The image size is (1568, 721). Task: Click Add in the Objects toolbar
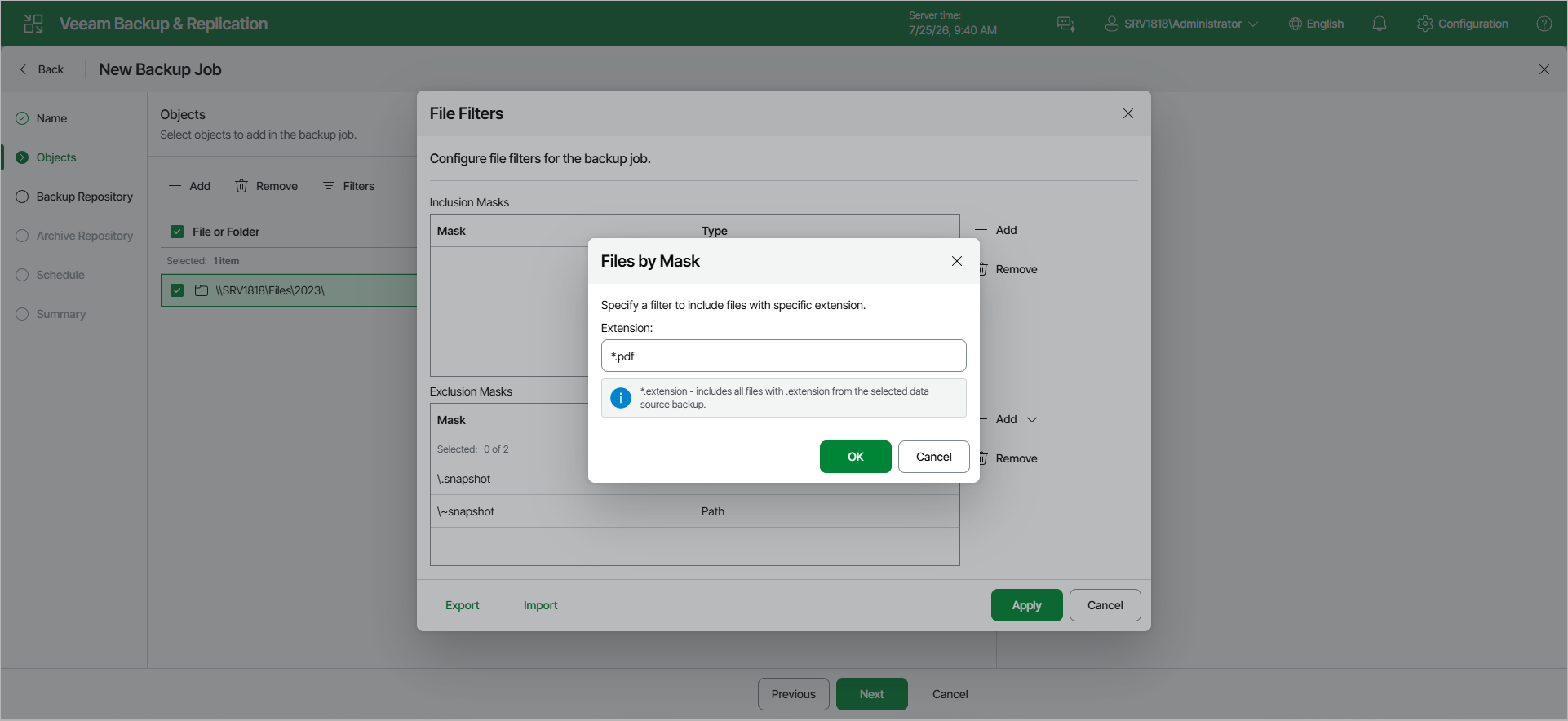click(x=189, y=186)
